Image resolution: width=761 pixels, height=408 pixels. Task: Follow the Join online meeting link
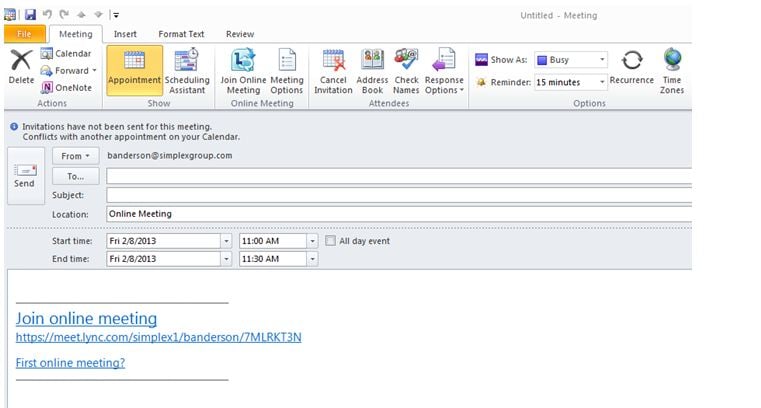[x=86, y=319]
